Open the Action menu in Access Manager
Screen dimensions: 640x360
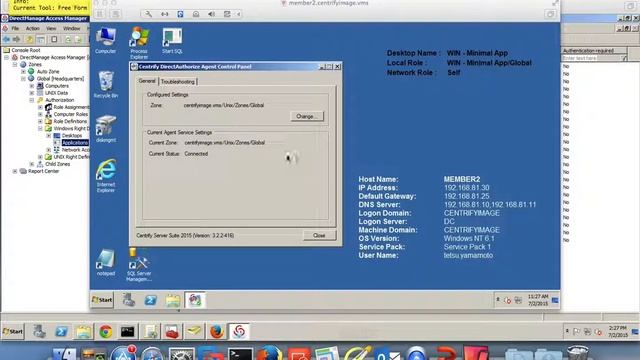pyautogui.click(x=33, y=29)
